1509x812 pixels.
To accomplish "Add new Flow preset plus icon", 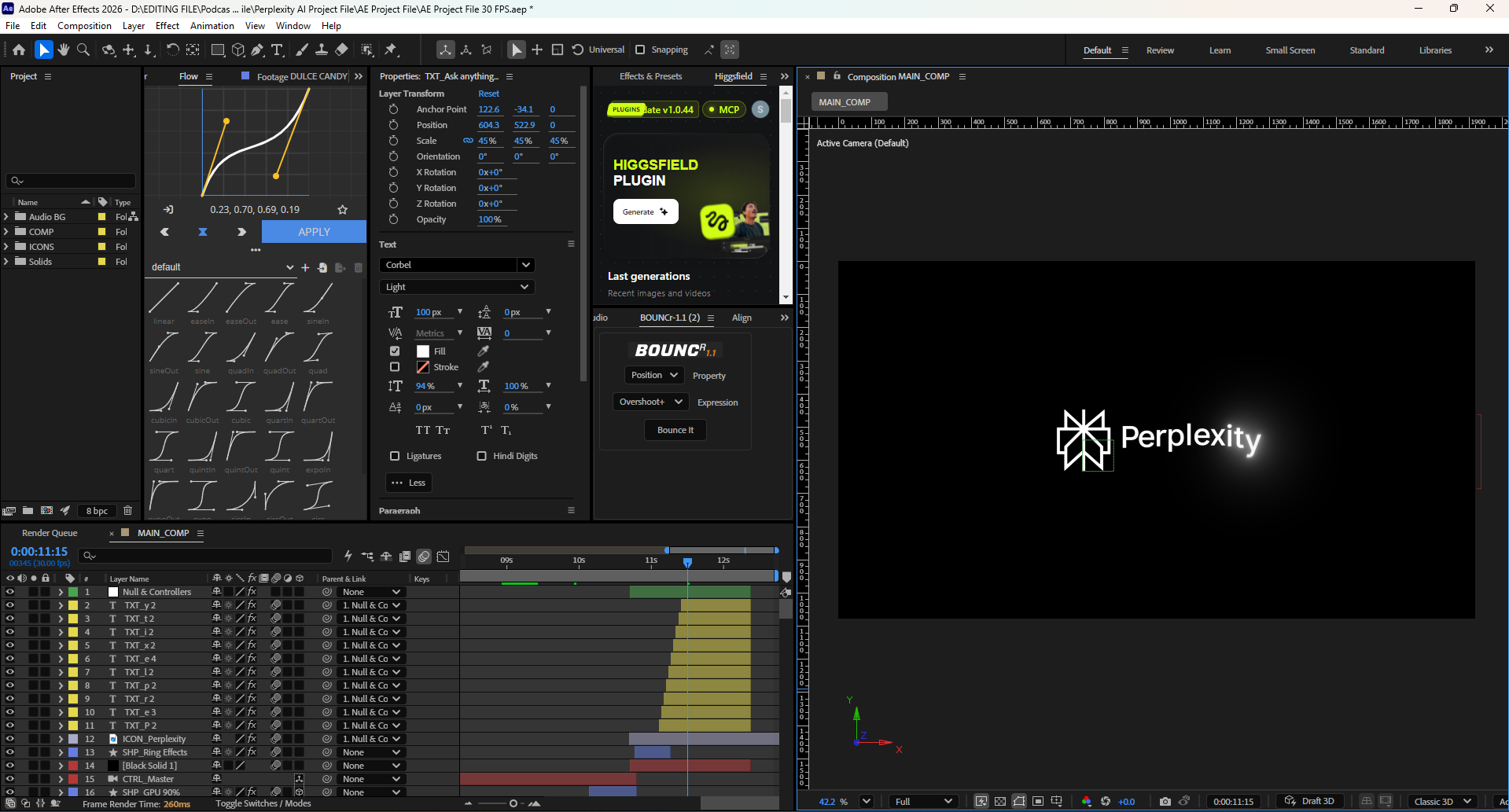I will 305,267.
